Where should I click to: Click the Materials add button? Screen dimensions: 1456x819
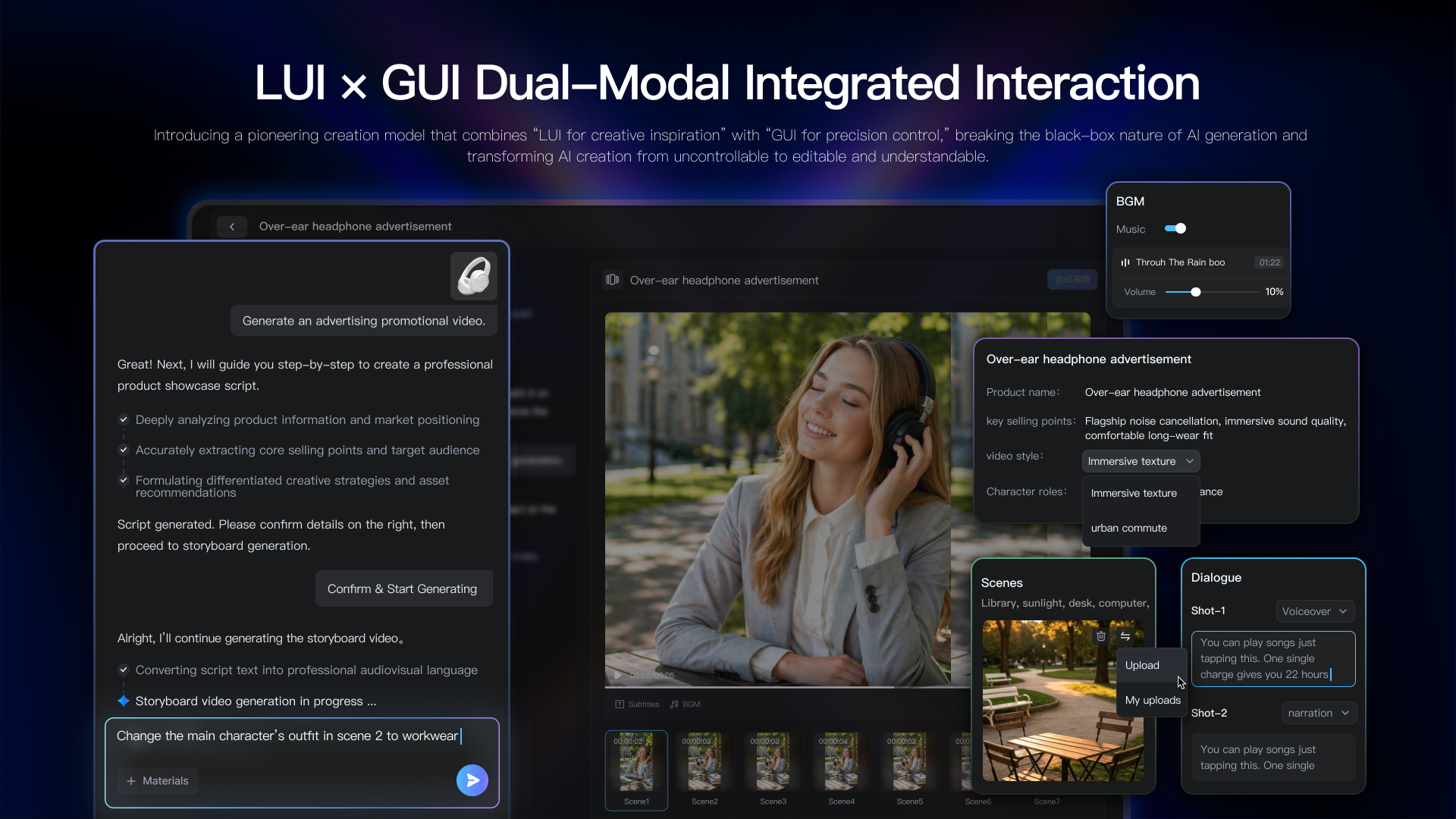point(158,780)
